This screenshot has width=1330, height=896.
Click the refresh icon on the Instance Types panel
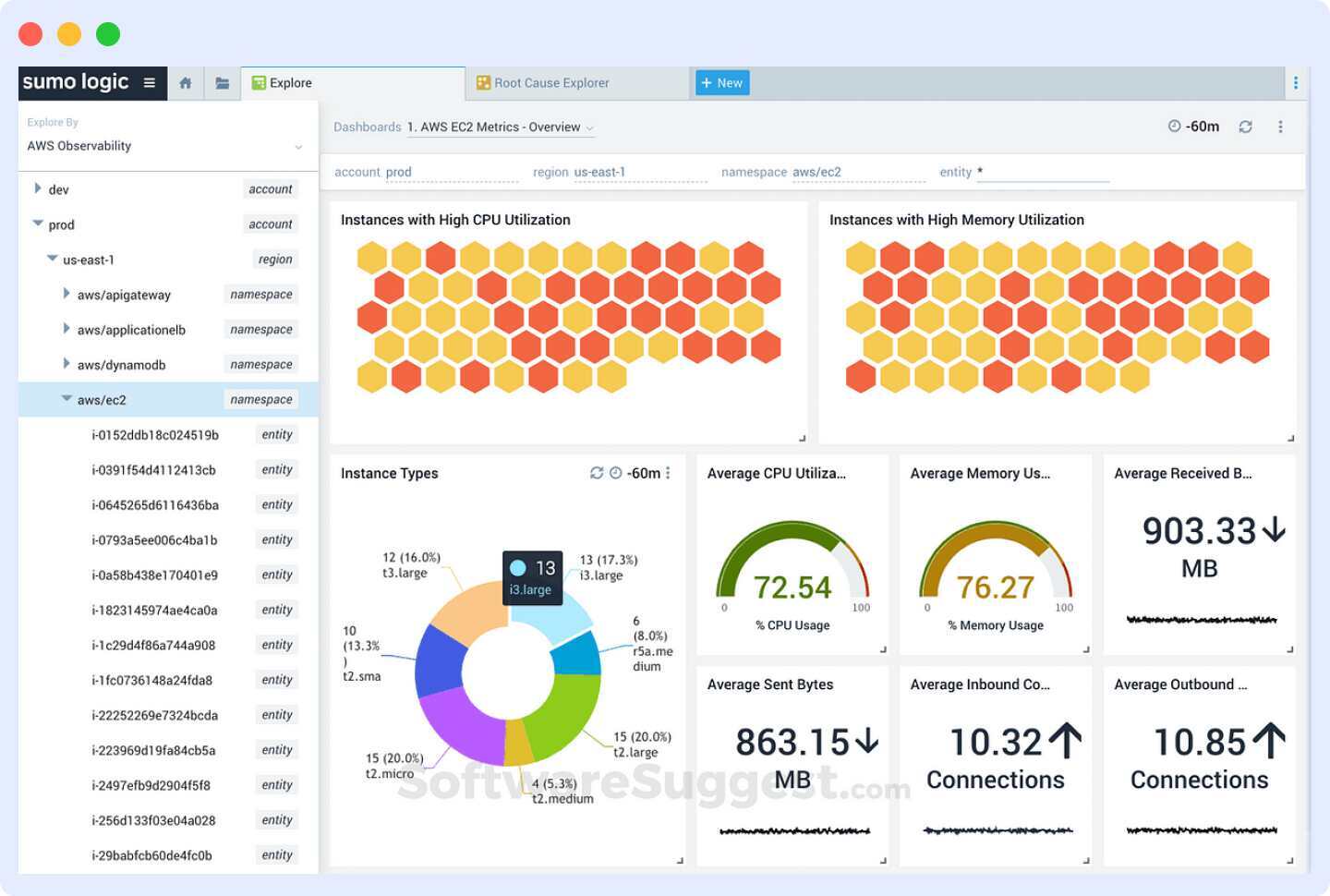596,473
